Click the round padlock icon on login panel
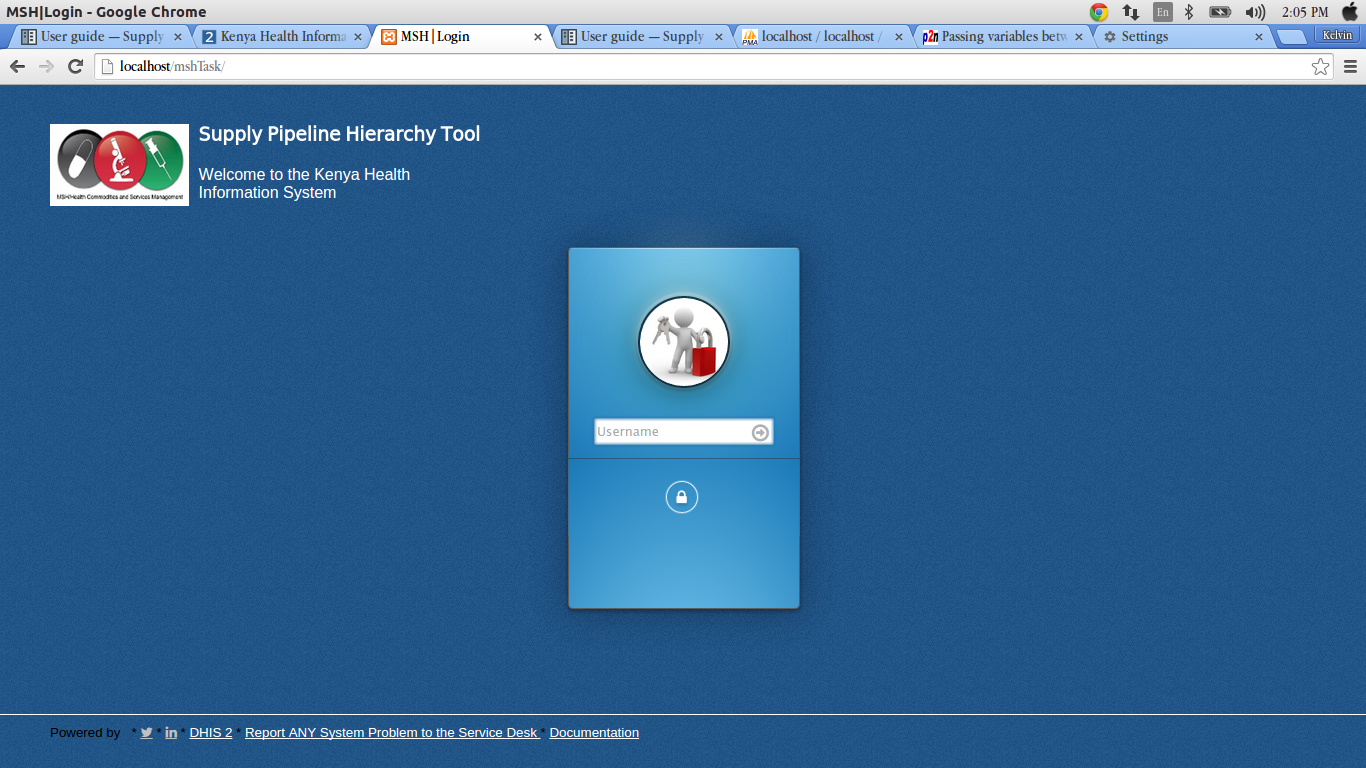1366x768 pixels. pyautogui.click(x=682, y=497)
